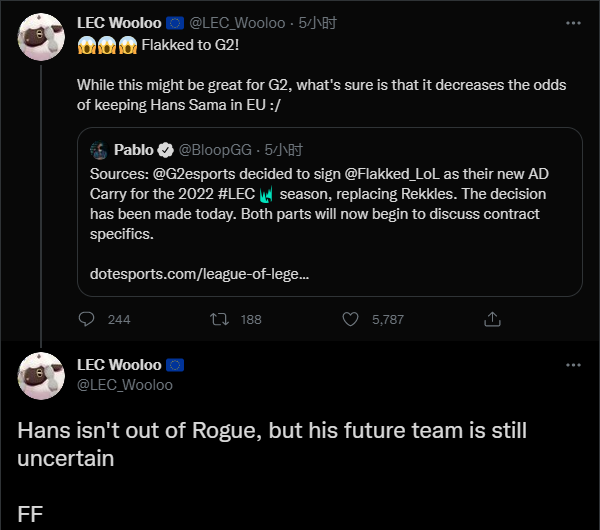Open the @G2esports mention
Image resolution: width=600 pixels, height=530 pixels.
point(194,174)
